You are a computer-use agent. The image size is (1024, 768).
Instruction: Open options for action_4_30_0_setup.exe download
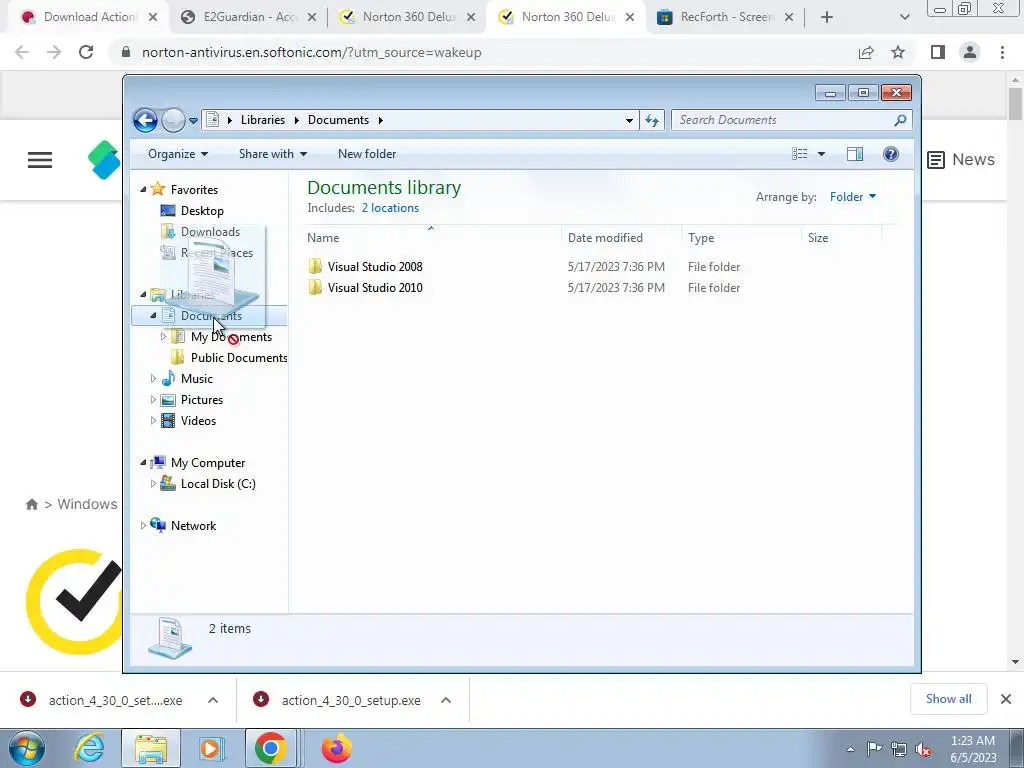point(446,700)
